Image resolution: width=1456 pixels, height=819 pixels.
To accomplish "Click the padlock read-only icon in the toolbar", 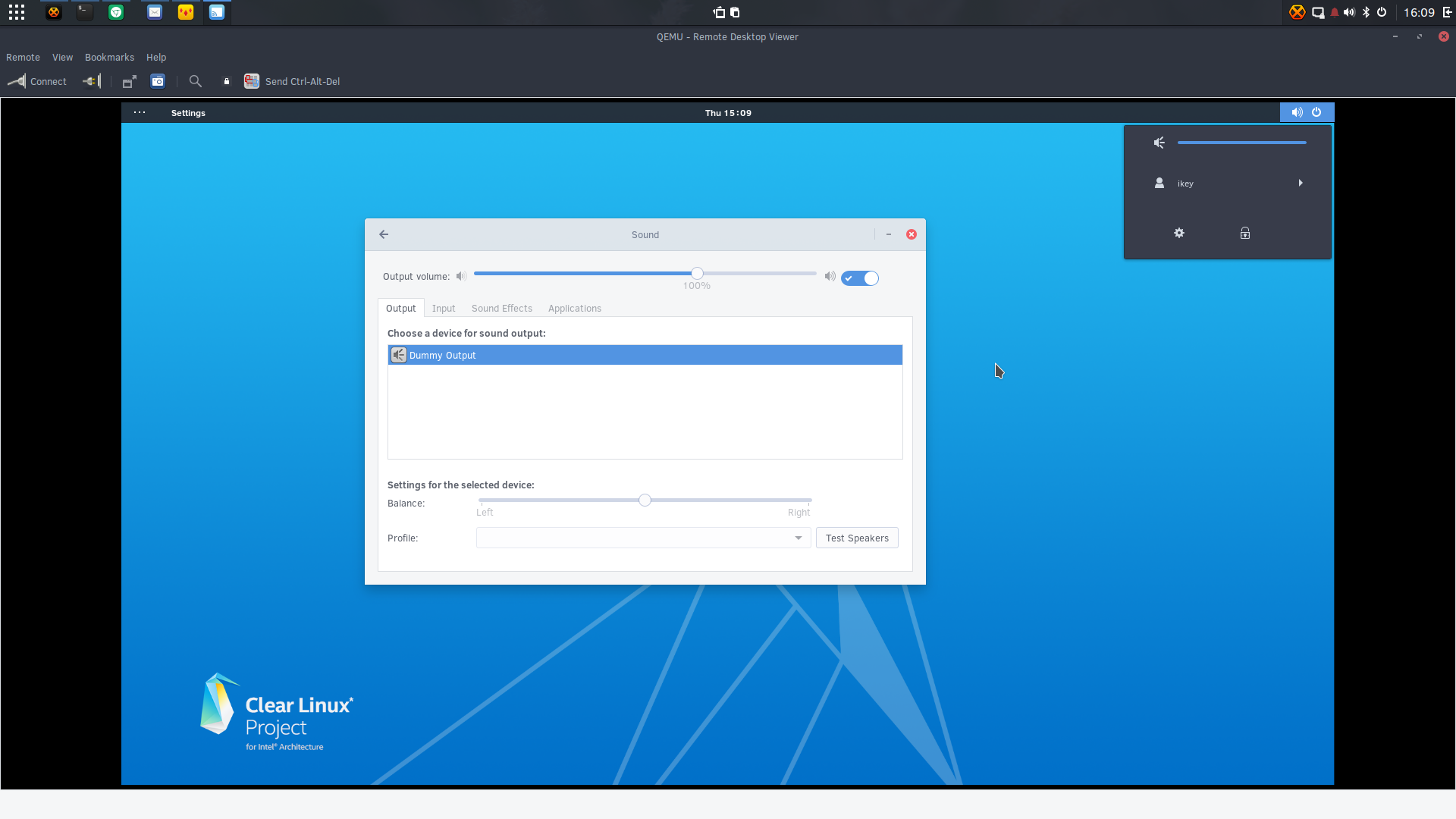I will click(x=226, y=81).
